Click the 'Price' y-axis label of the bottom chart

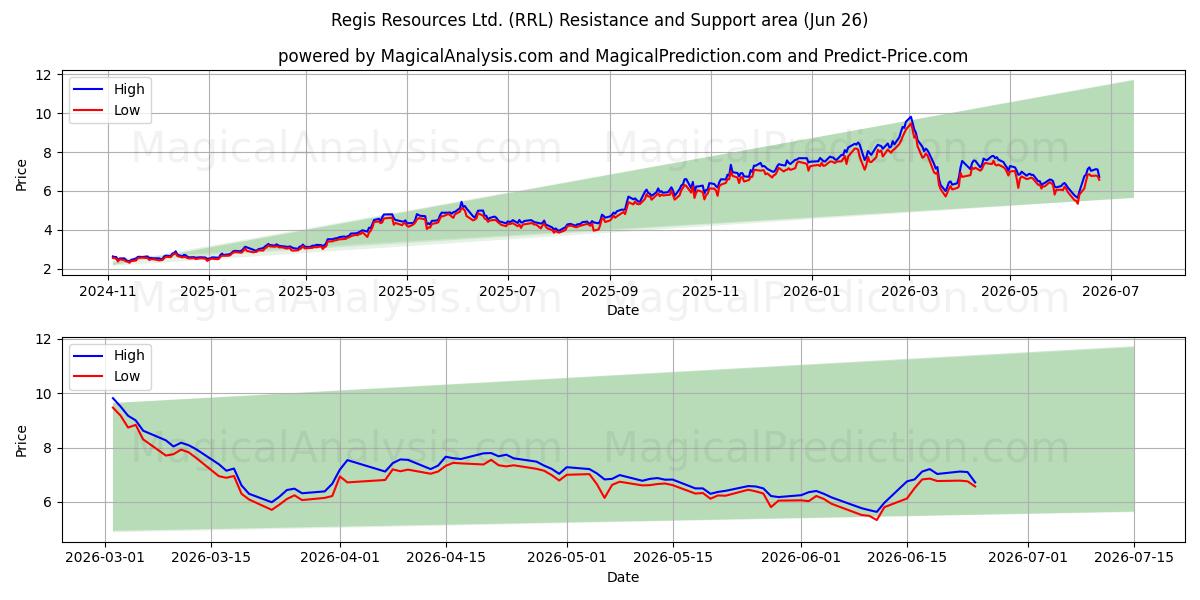(22, 438)
